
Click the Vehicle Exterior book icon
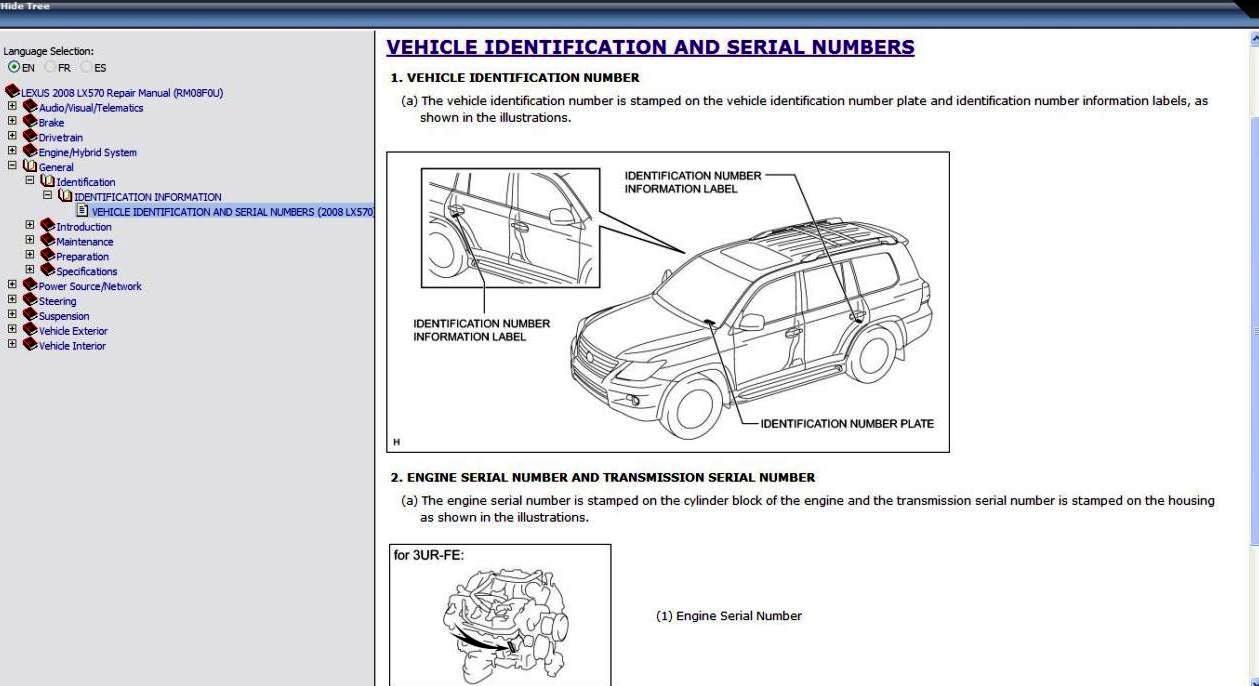(x=30, y=330)
